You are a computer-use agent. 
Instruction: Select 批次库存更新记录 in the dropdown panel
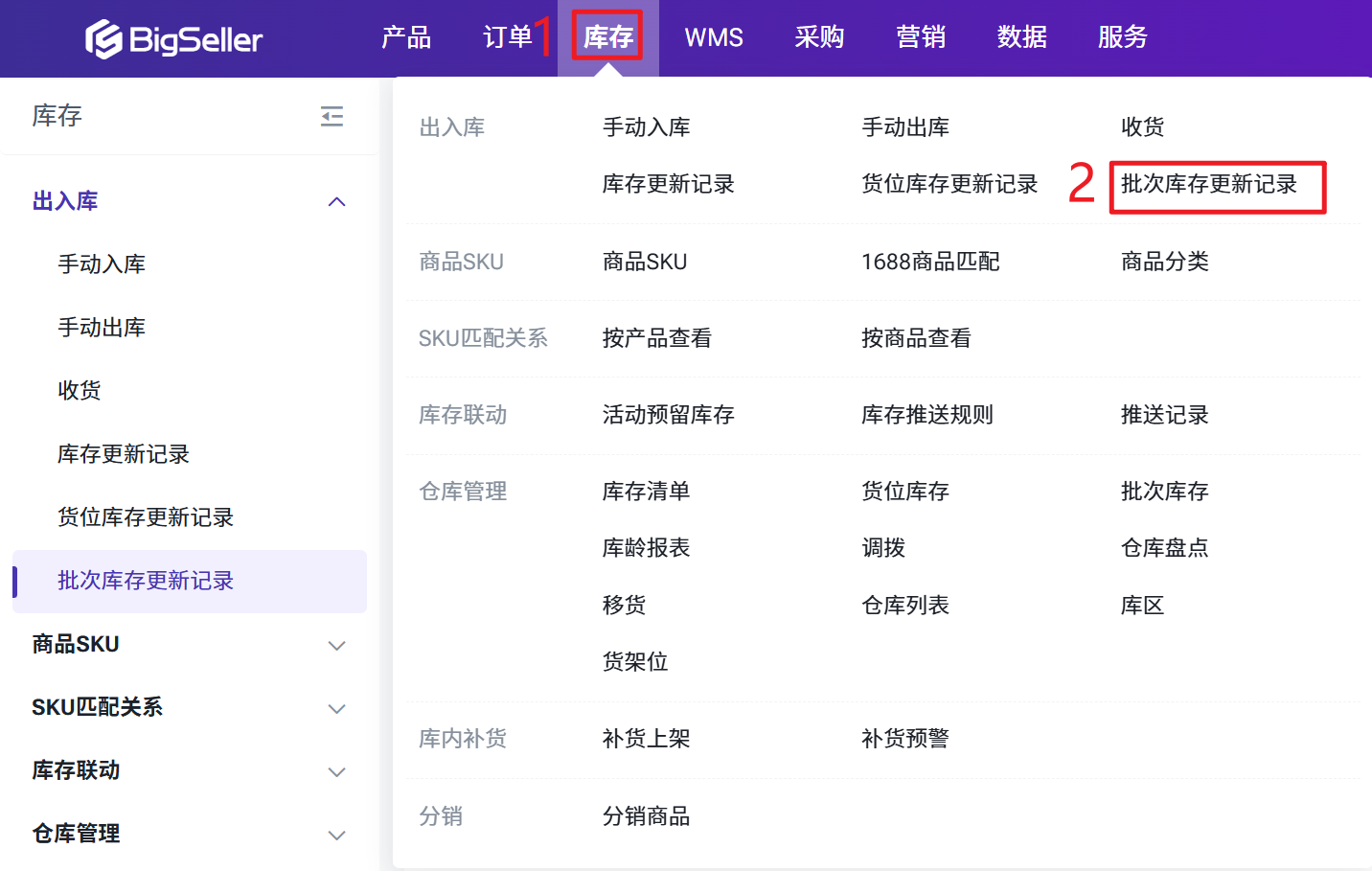[1208, 184]
